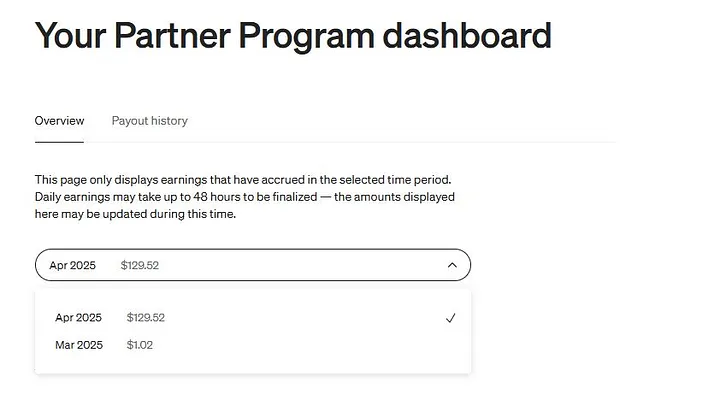Click the checkmark beside Apr 2025
The image size is (720, 399).
(450, 318)
